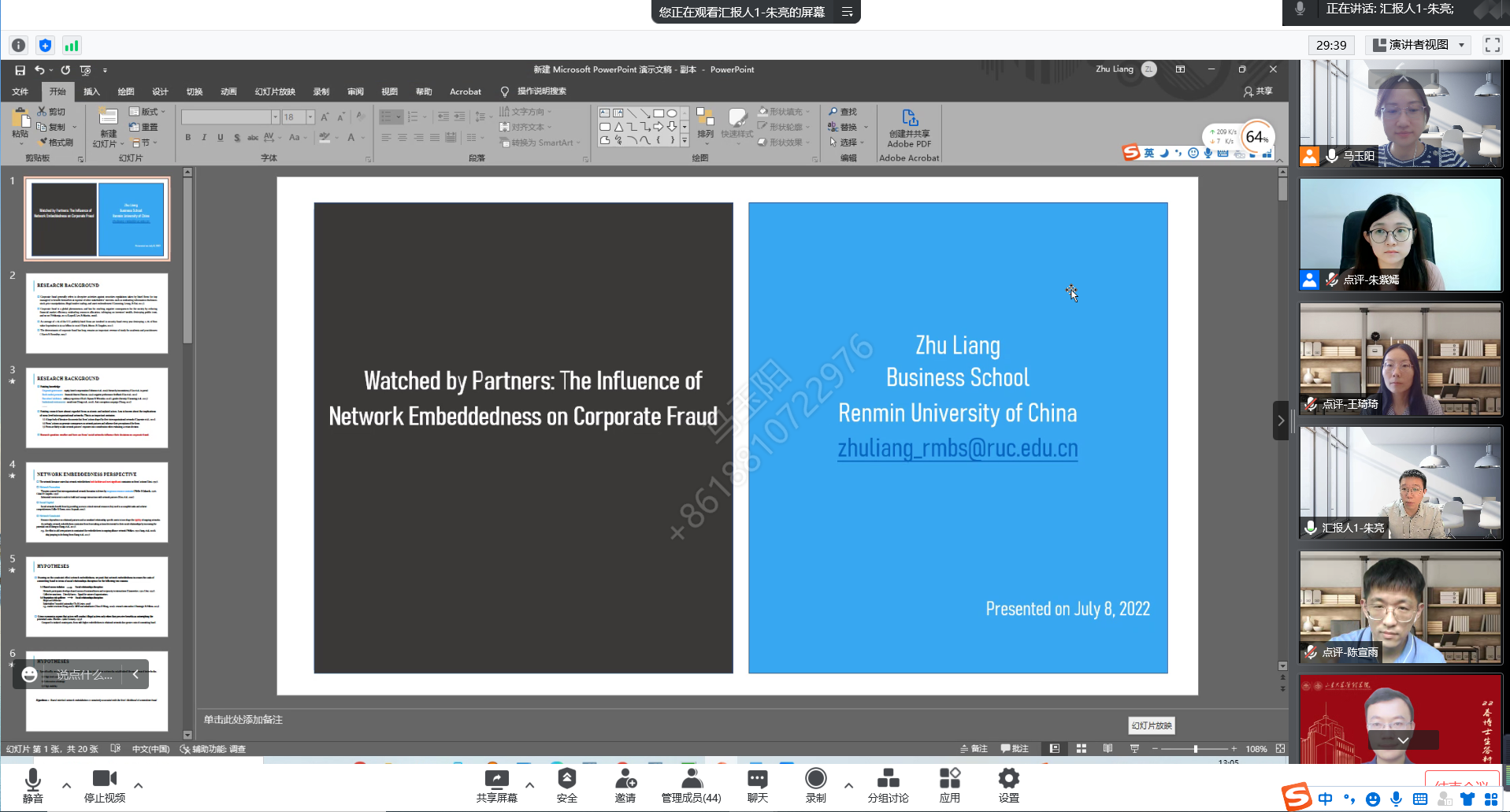
Task: Open breakout group discussion
Action: click(x=888, y=784)
